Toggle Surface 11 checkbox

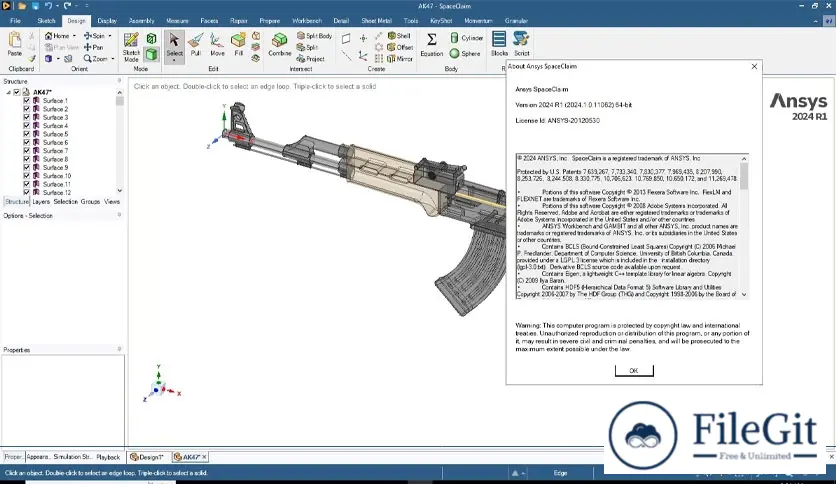coord(27,184)
